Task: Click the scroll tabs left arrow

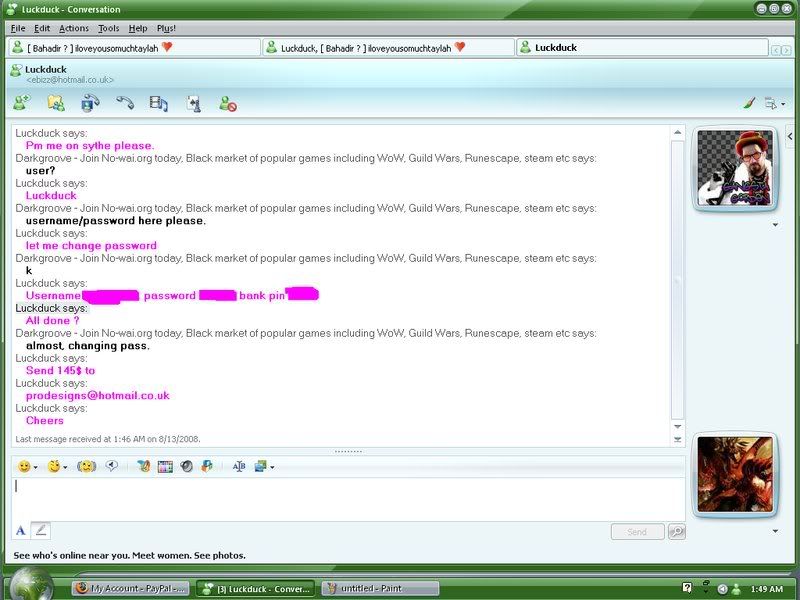Action: tap(776, 50)
